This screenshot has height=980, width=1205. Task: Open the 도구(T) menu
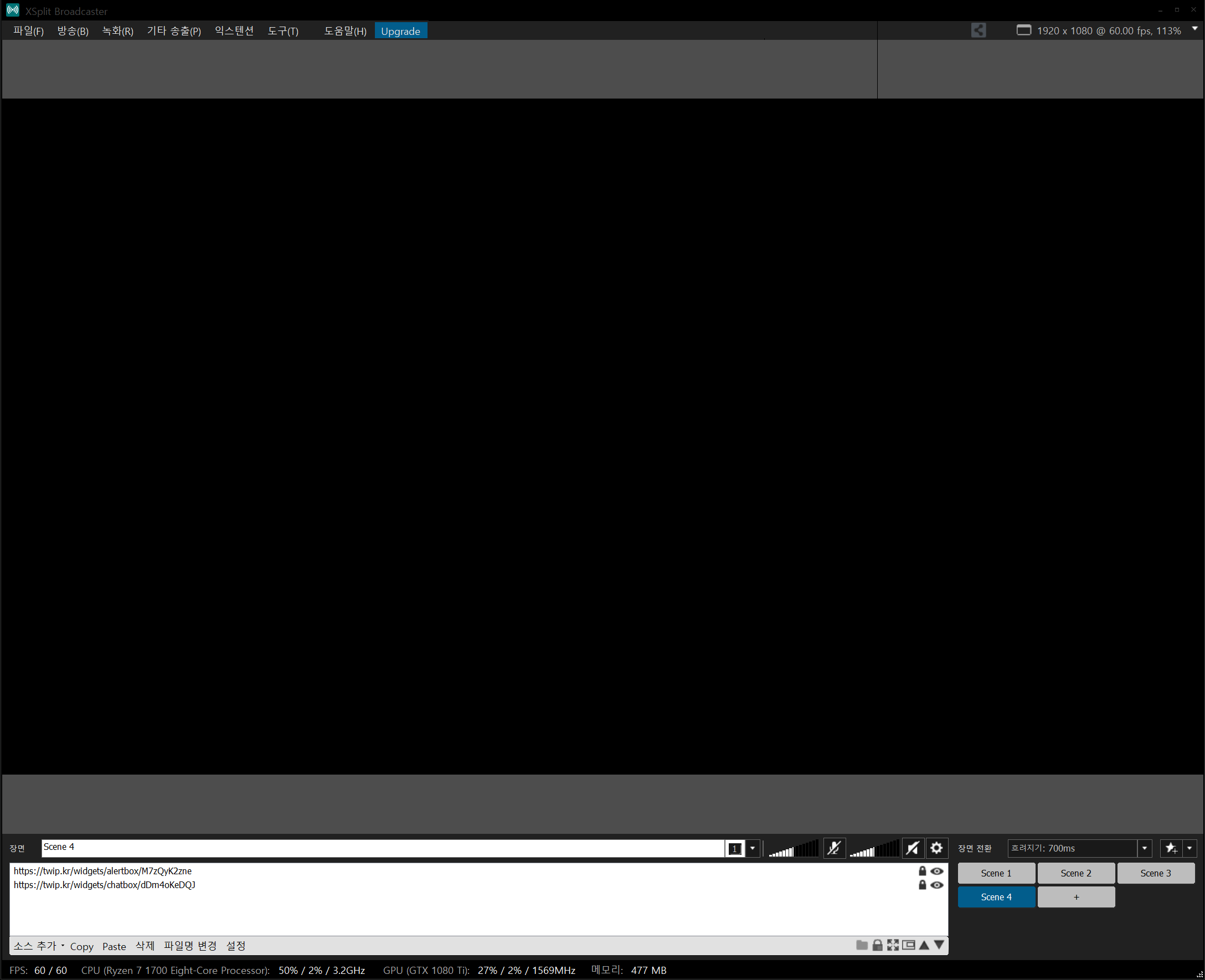(x=282, y=31)
